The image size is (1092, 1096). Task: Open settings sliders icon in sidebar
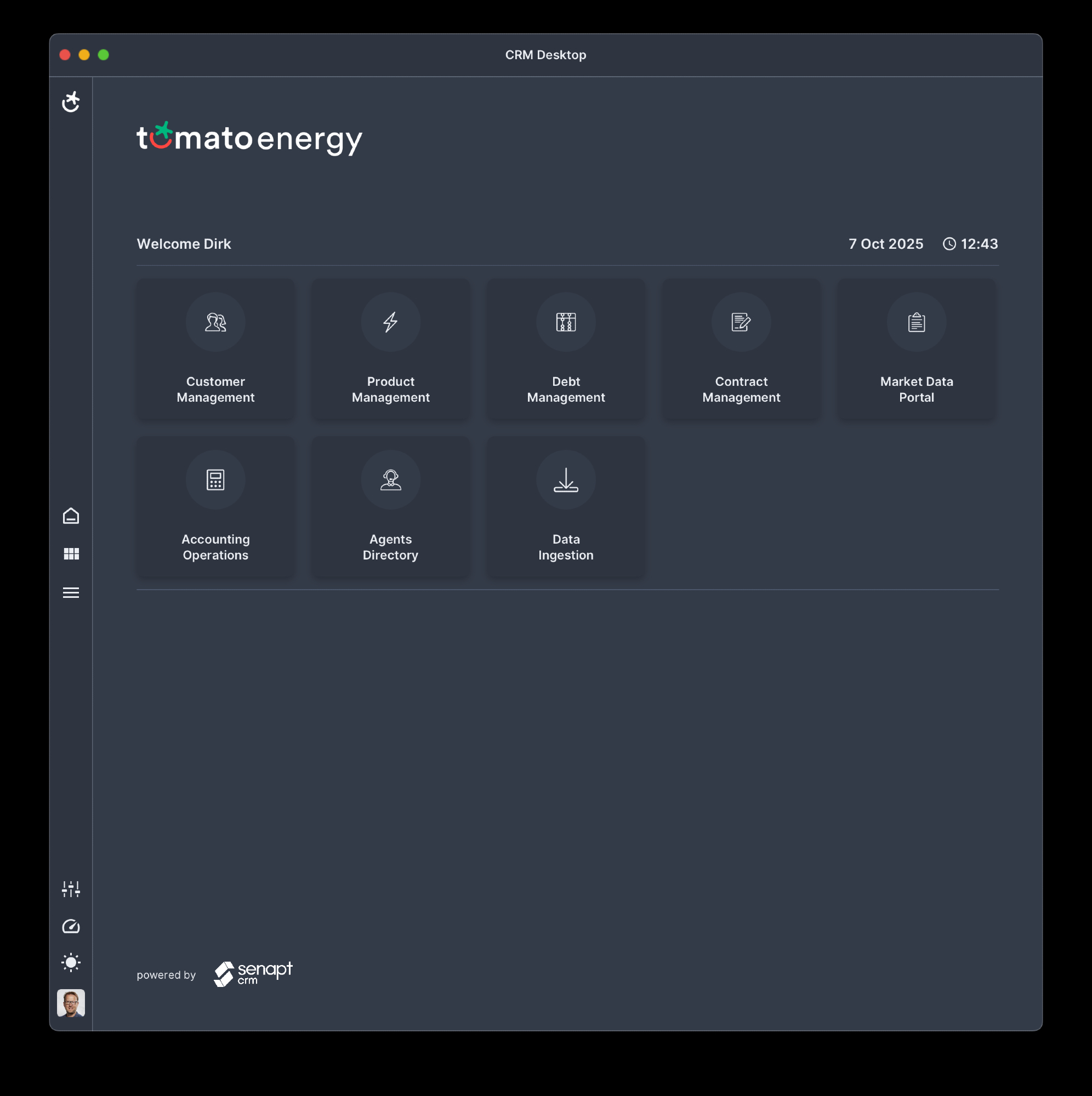[x=71, y=888]
